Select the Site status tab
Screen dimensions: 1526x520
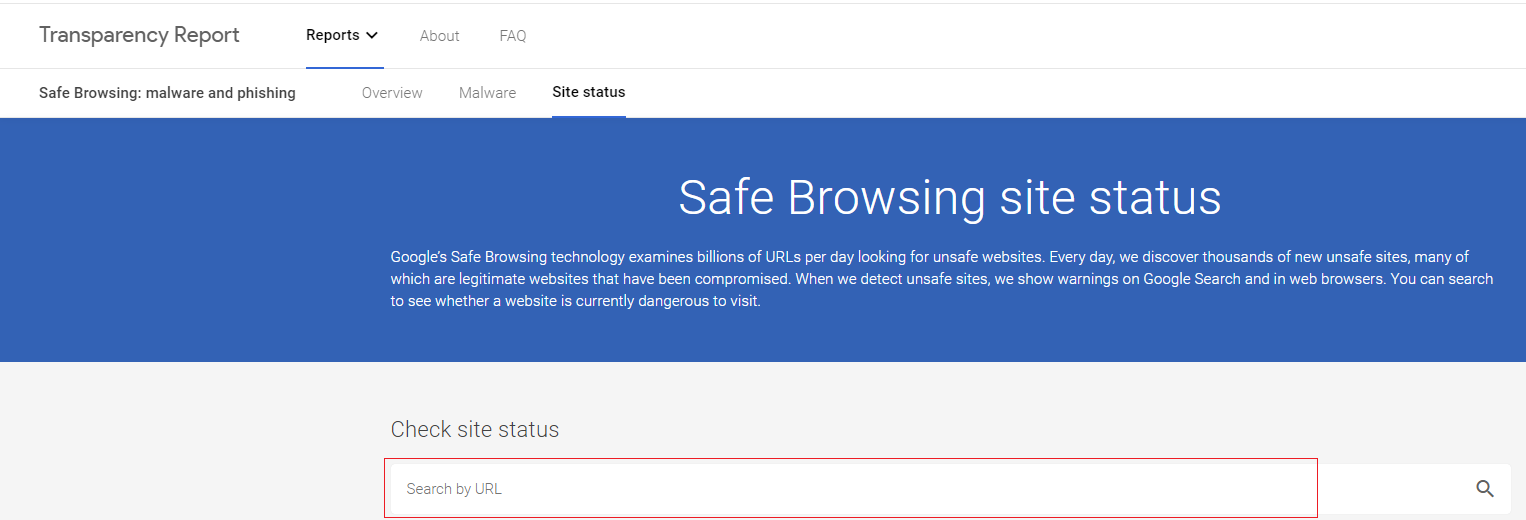[x=589, y=92]
